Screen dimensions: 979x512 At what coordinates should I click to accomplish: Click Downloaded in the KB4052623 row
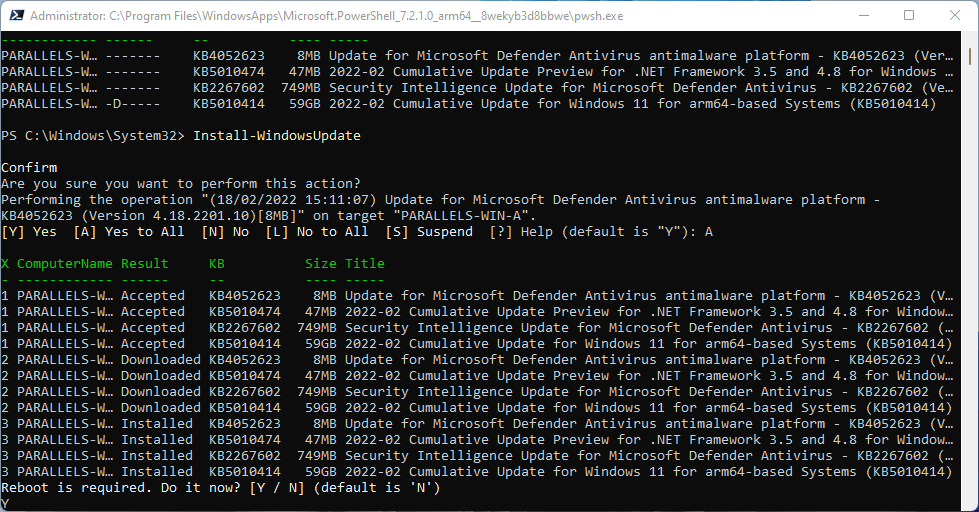tap(160, 360)
